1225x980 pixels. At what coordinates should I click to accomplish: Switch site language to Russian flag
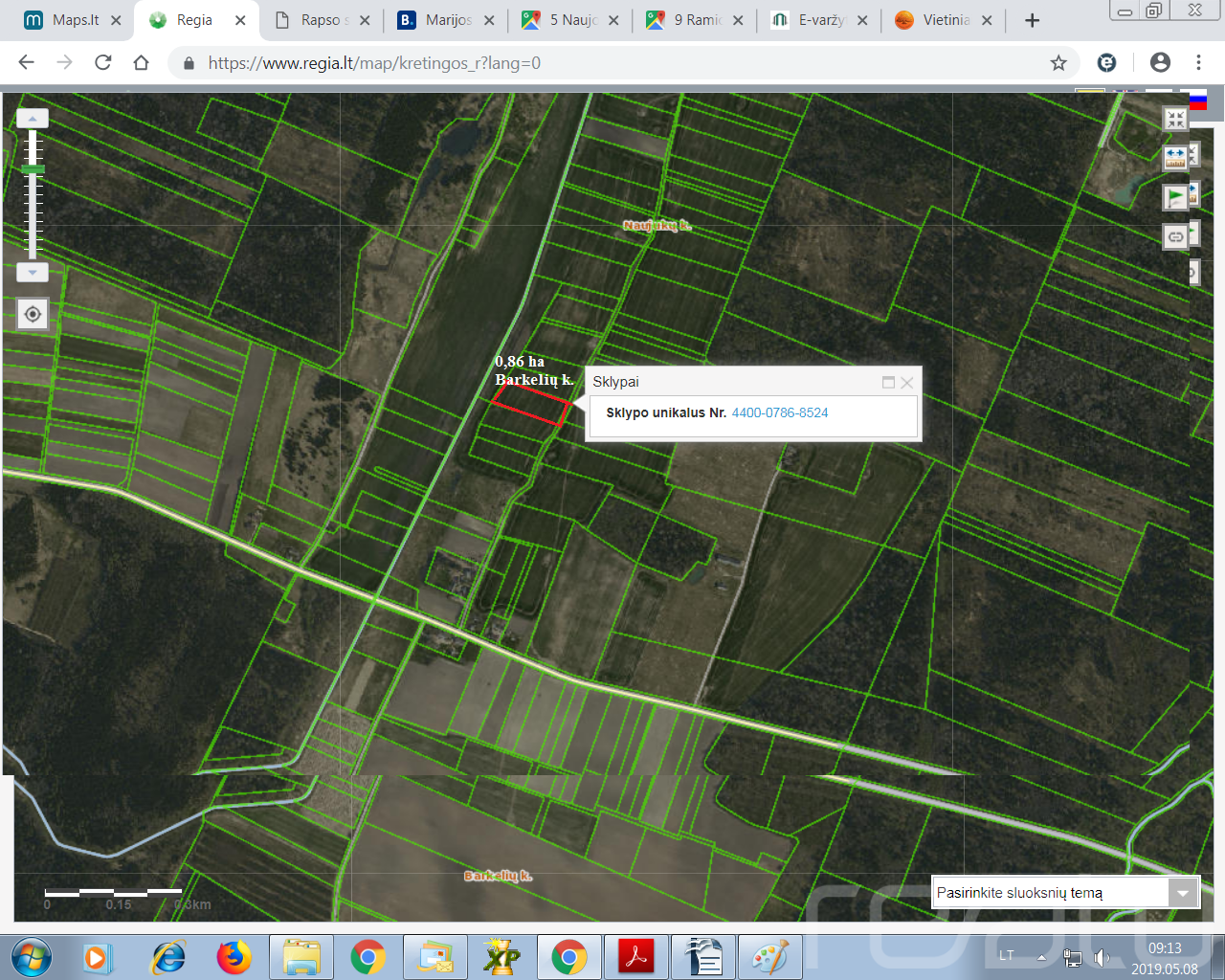point(1197,100)
